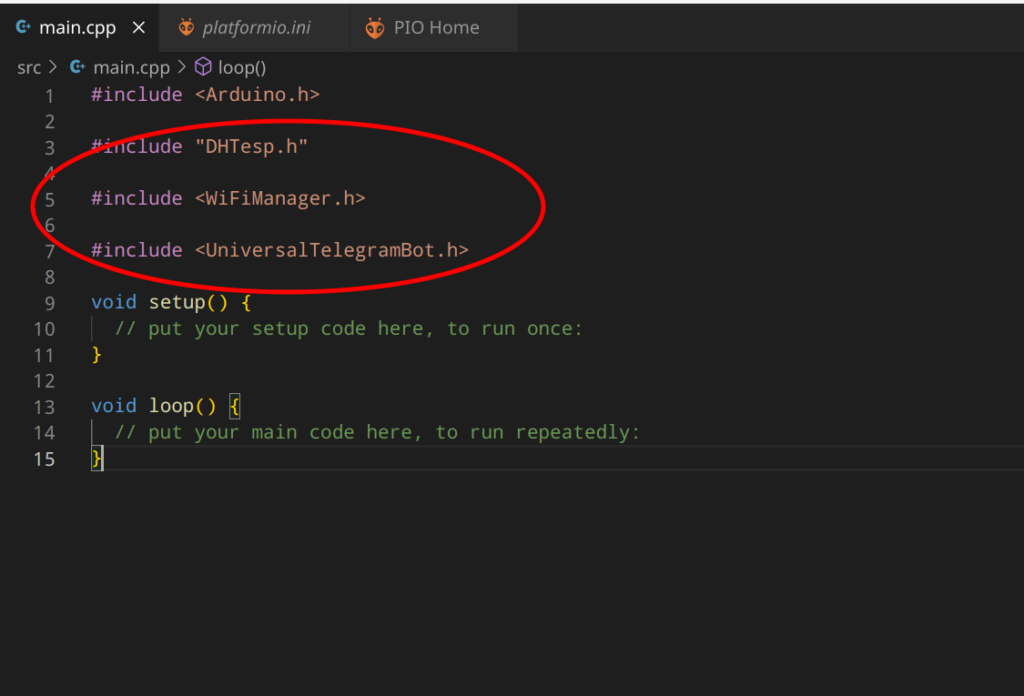Open the src folder breadcrumb

(29, 68)
